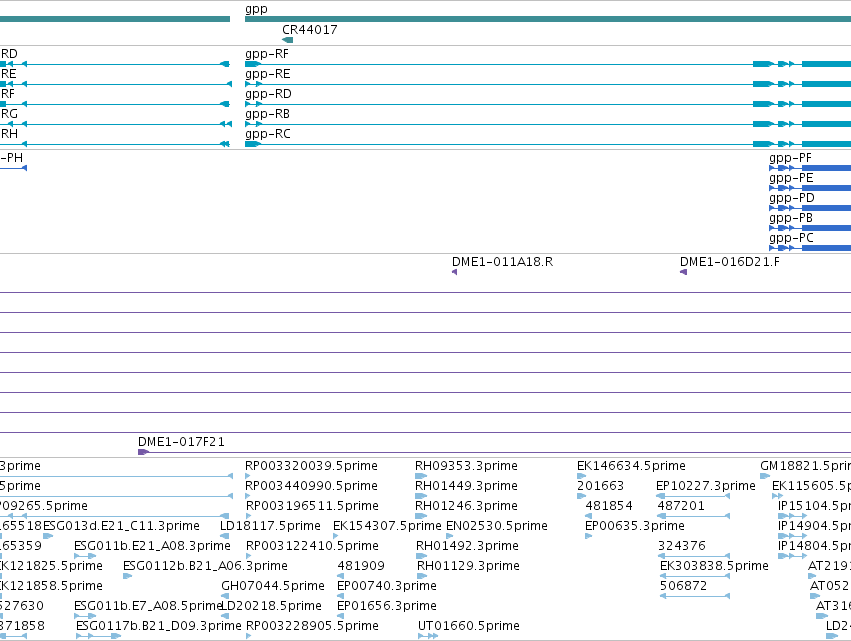Select EST ESG013d.E21_C11.3prime
851x641 pixels.
click(121, 526)
